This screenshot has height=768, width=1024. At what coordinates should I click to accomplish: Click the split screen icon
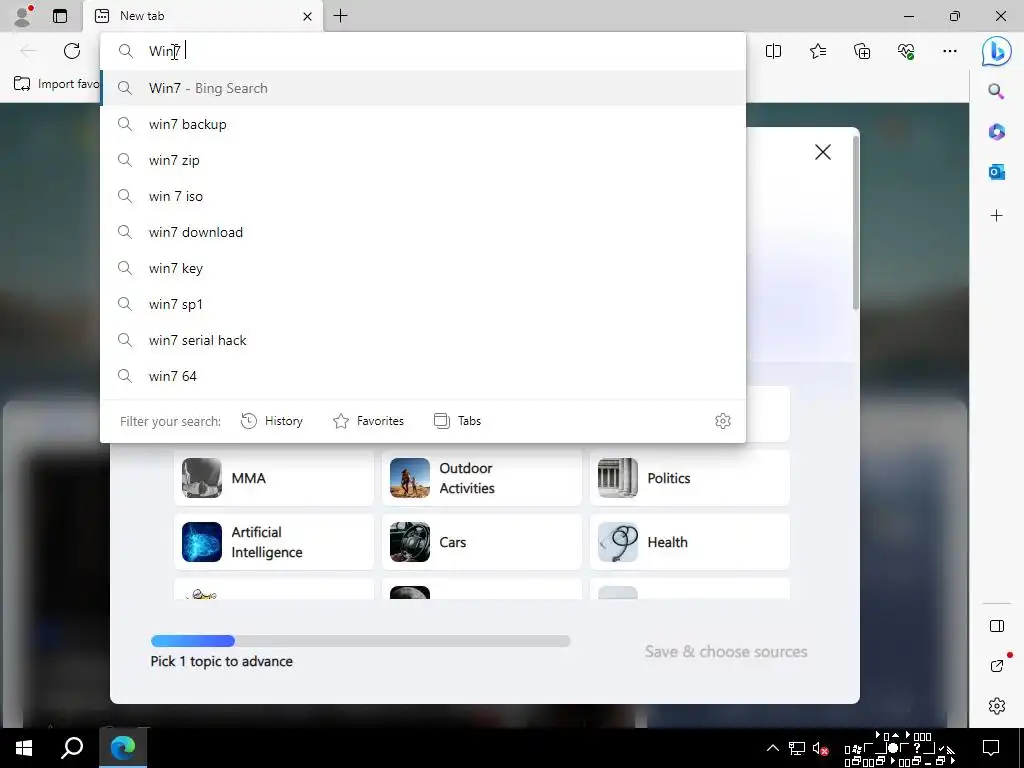773,51
